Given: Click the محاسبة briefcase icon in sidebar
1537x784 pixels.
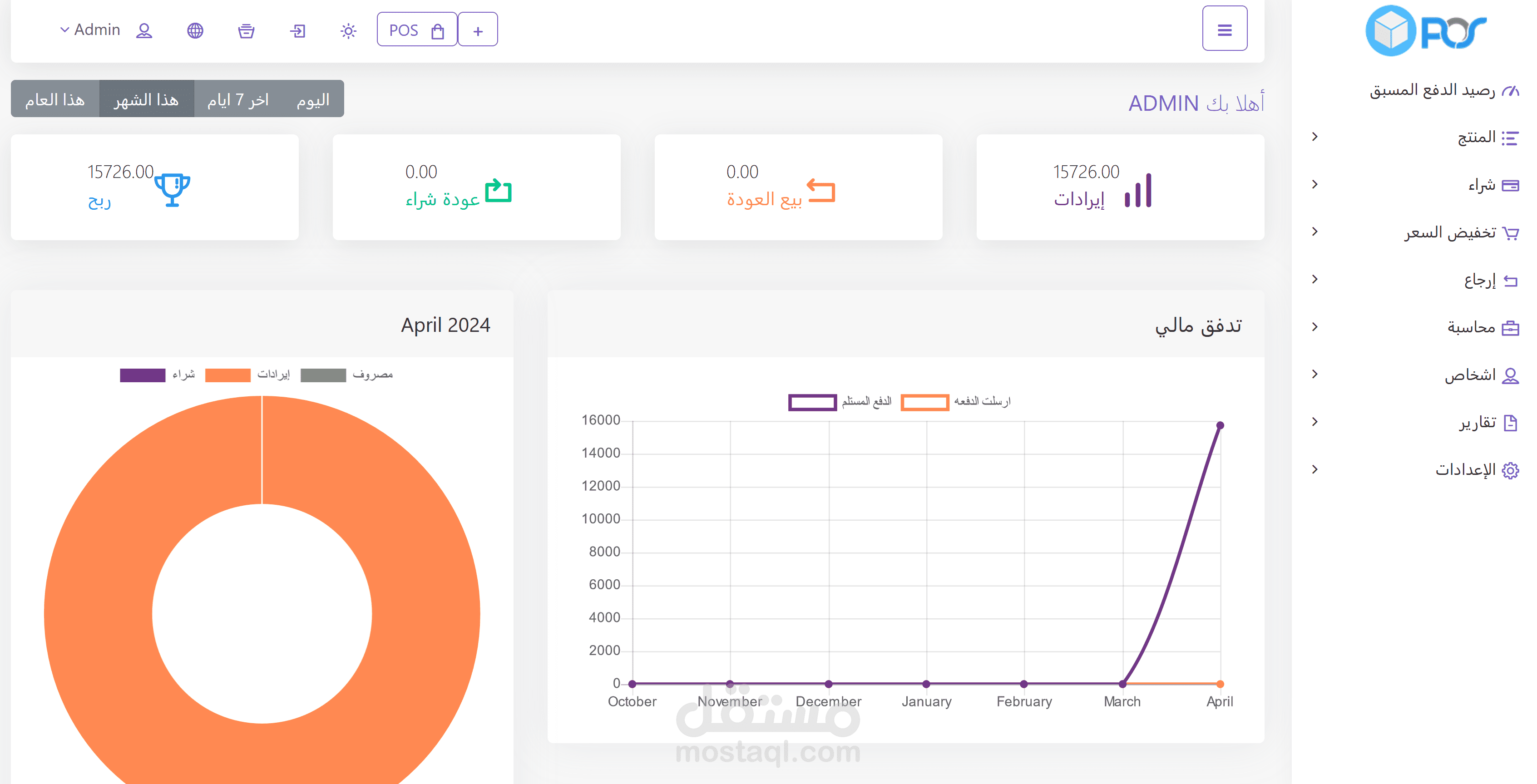Looking at the screenshot, I should click(x=1510, y=328).
